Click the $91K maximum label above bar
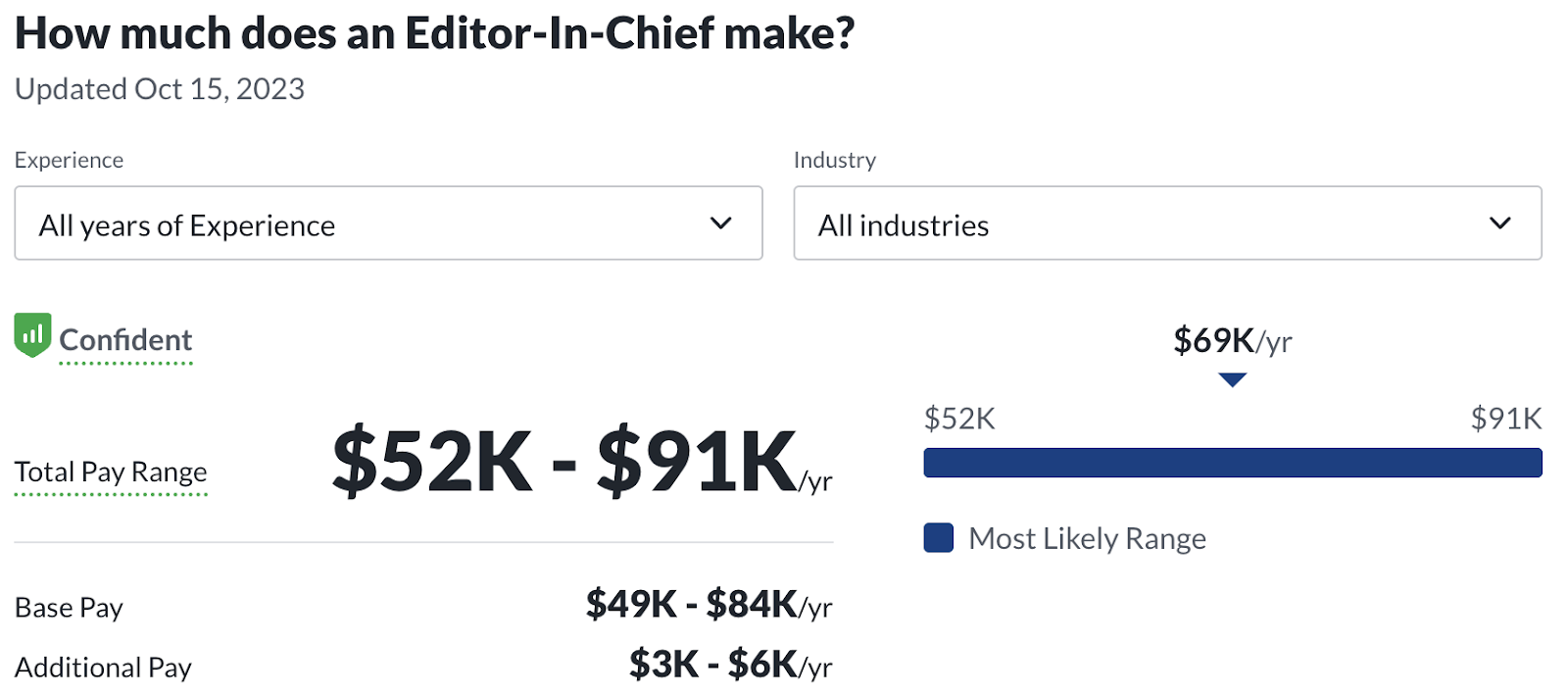Screen dimensions: 1568x695 [x=1505, y=419]
